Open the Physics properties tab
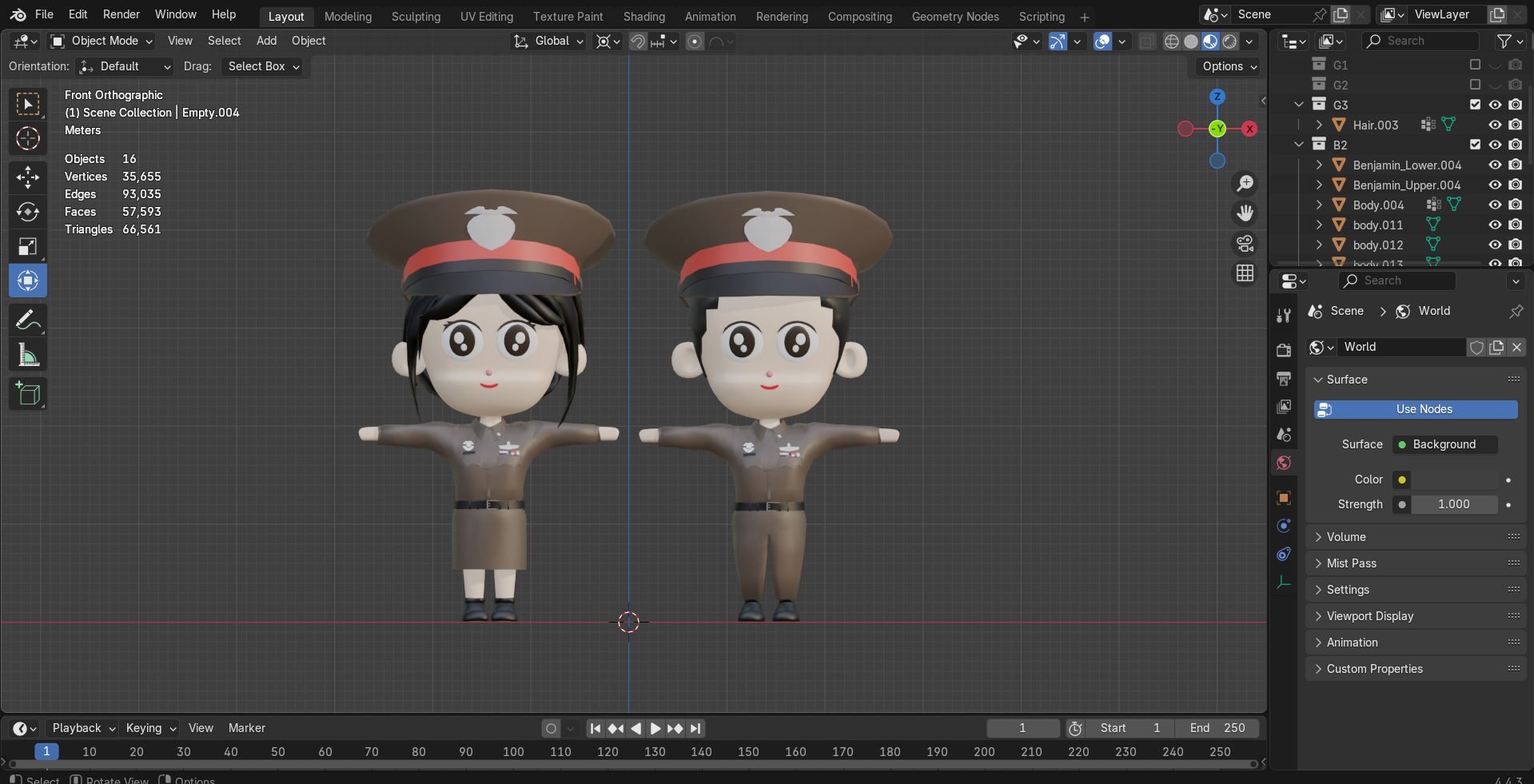 pyautogui.click(x=1284, y=526)
